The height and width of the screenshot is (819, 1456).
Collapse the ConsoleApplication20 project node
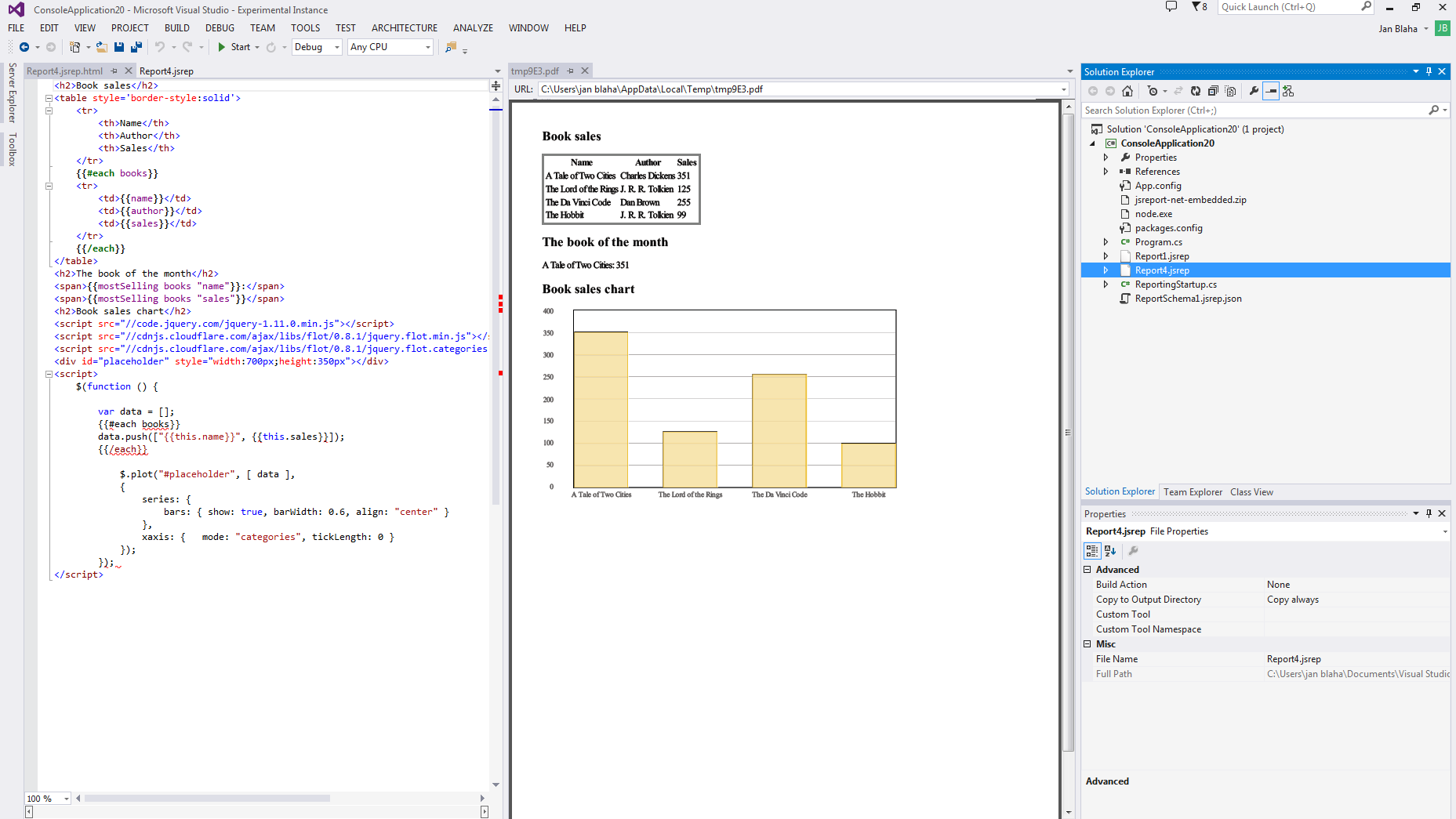click(x=1092, y=143)
